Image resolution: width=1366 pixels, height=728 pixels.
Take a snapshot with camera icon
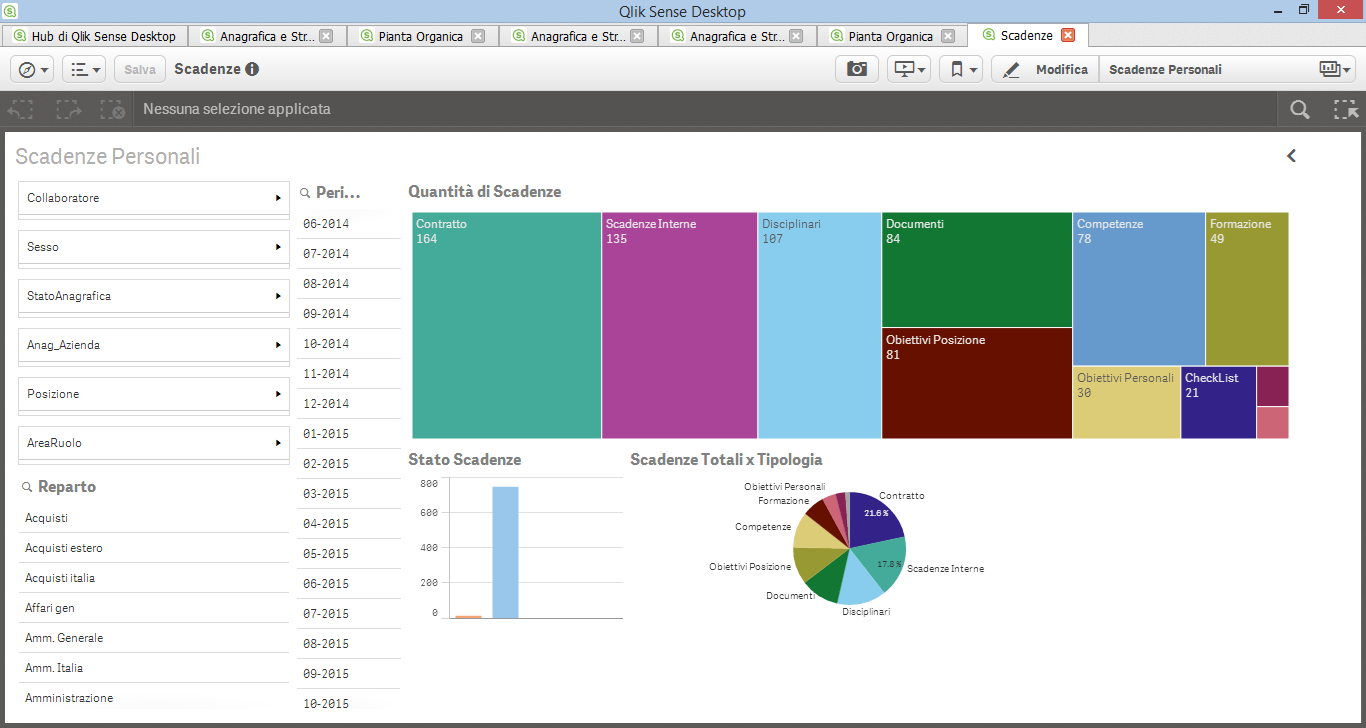(x=857, y=69)
